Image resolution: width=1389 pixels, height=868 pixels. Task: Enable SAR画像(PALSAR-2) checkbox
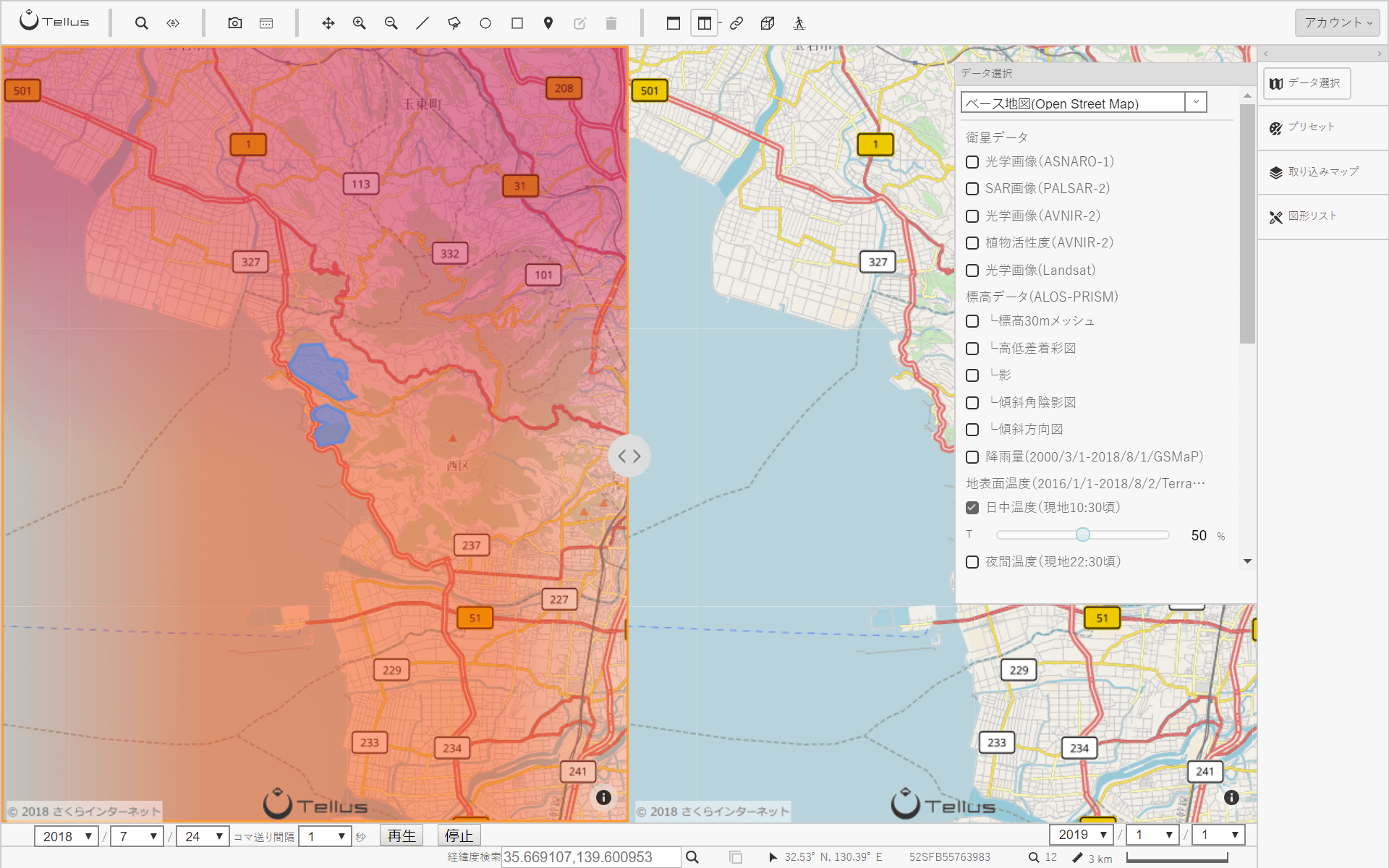pyautogui.click(x=972, y=189)
